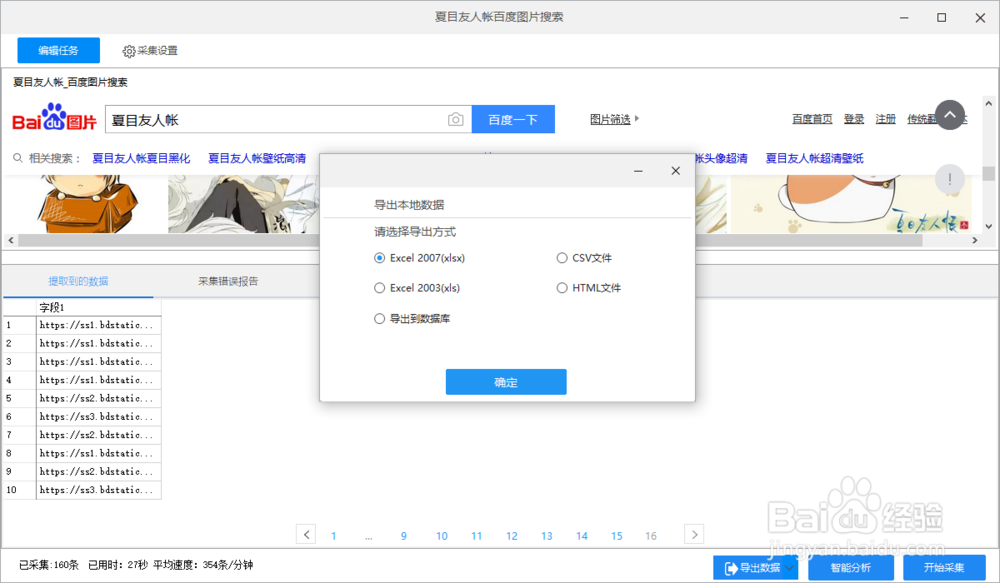The width and height of the screenshot is (1000, 583).
Task: Go to results page 12
Action: pyautogui.click(x=511, y=536)
